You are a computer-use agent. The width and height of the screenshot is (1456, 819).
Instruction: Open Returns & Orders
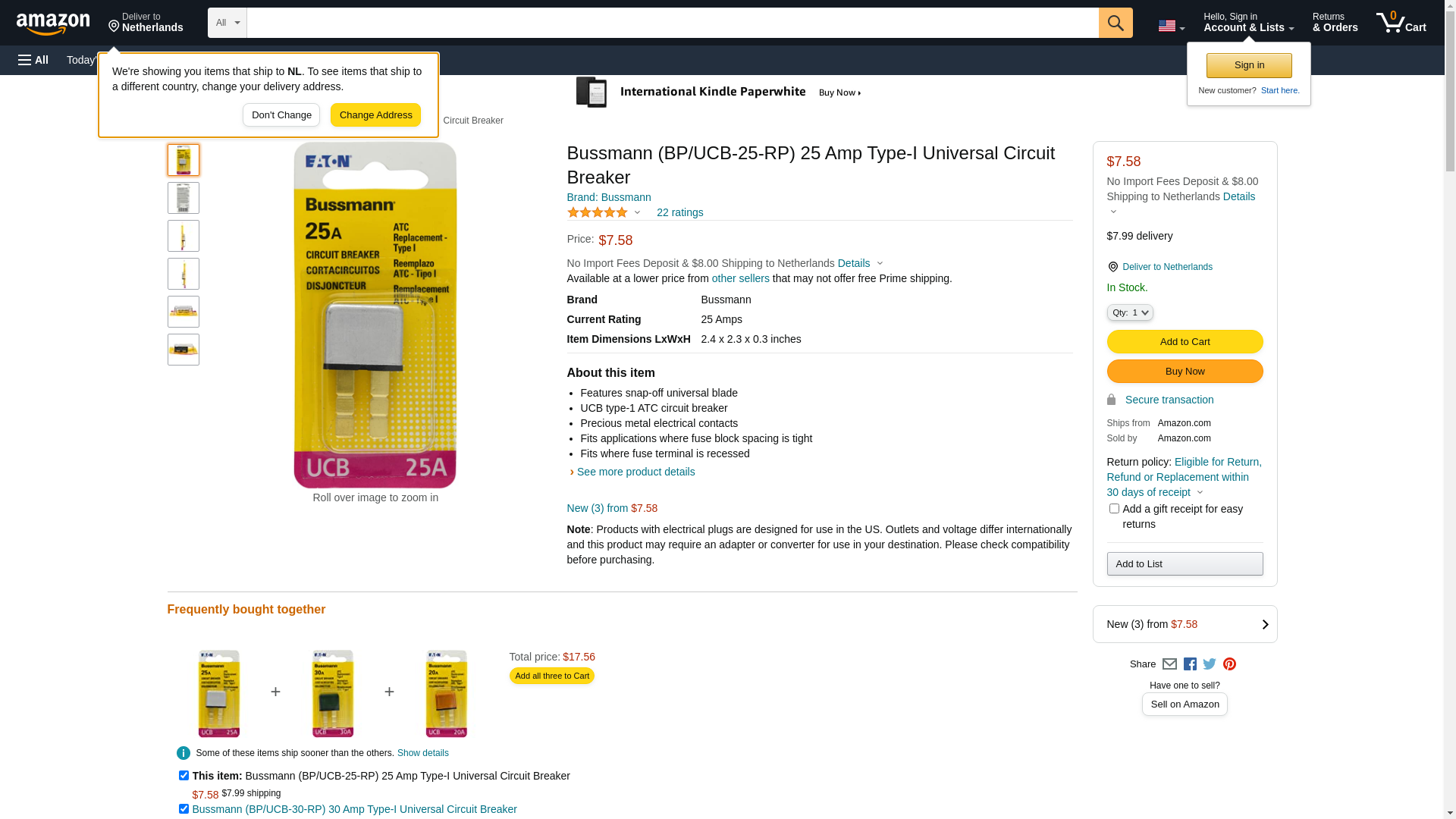[1335, 23]
